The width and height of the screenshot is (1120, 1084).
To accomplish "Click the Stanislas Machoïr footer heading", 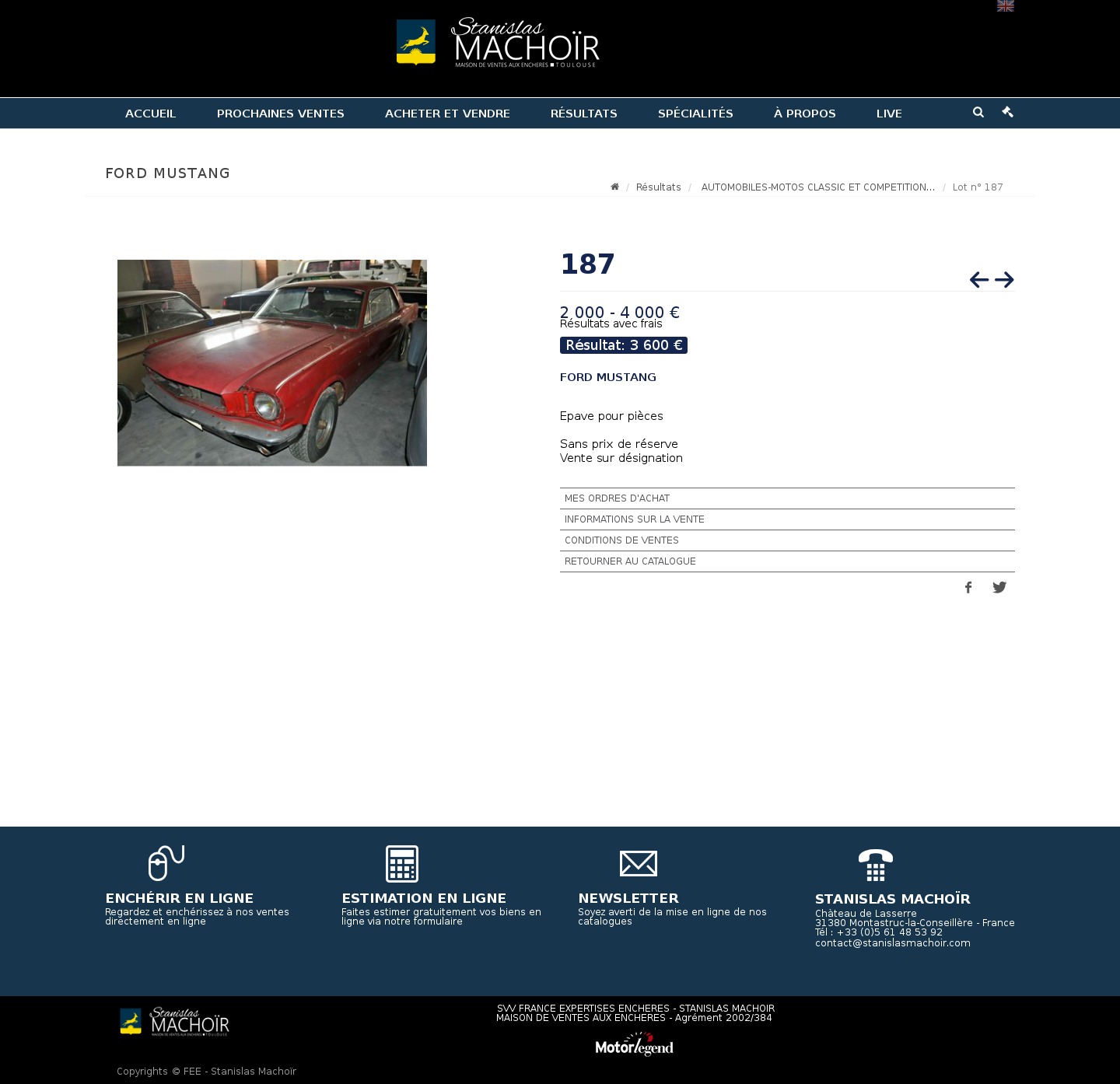I will tap(893, 899).
